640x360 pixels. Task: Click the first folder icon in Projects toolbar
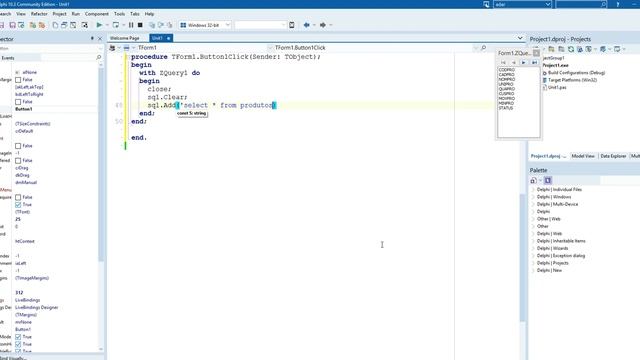tap(551, 49)
